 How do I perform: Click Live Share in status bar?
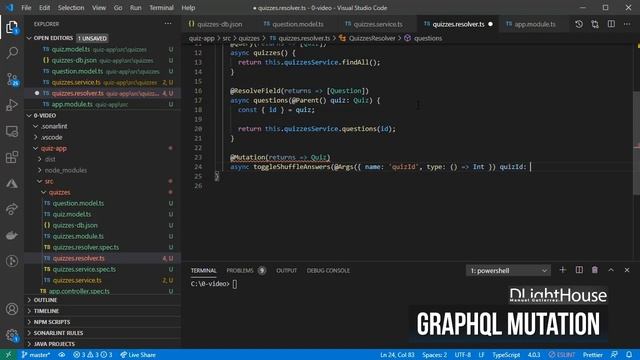(x=138, y=355)
